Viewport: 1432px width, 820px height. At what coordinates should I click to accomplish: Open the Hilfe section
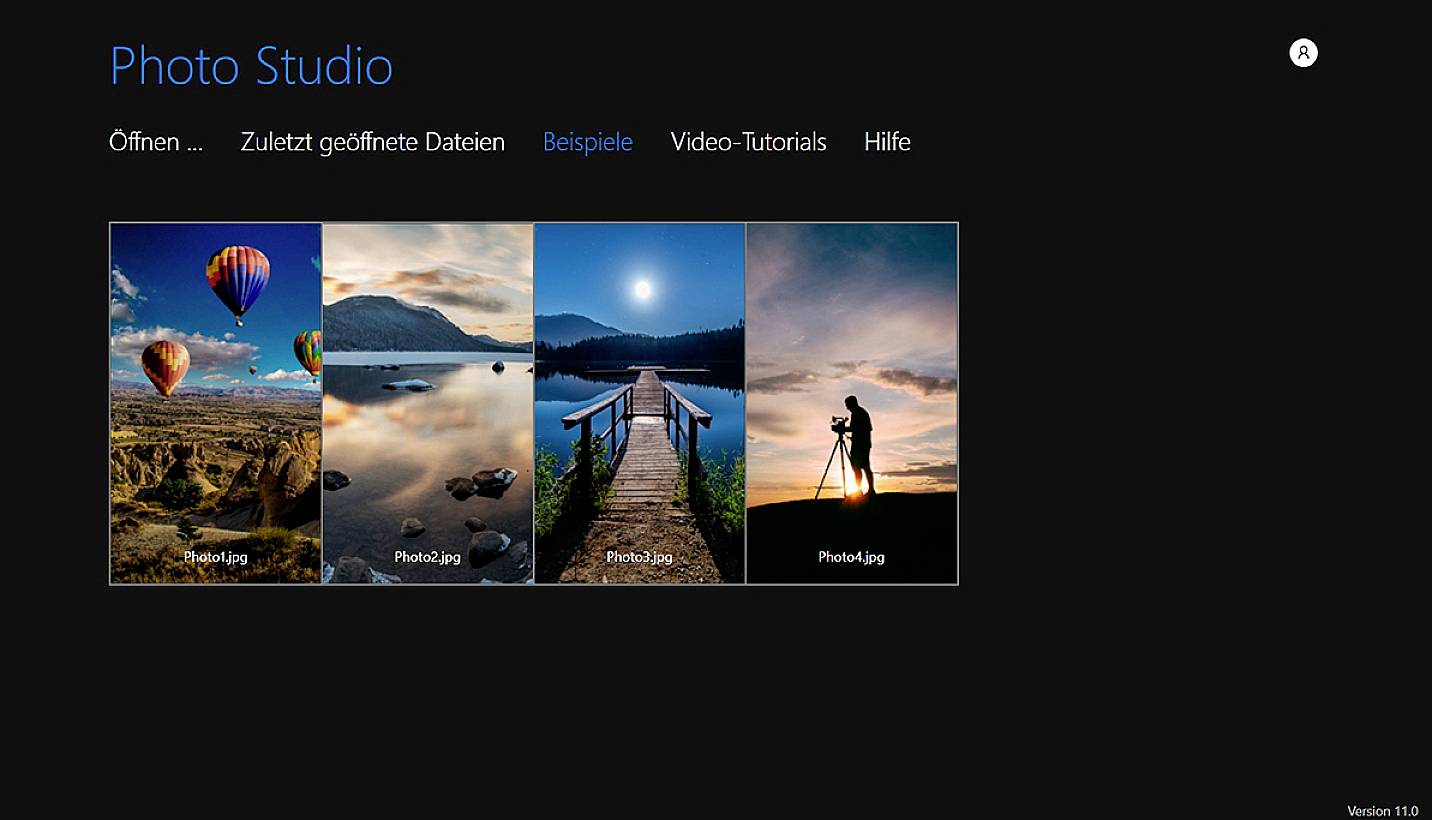tap(887, 141)
